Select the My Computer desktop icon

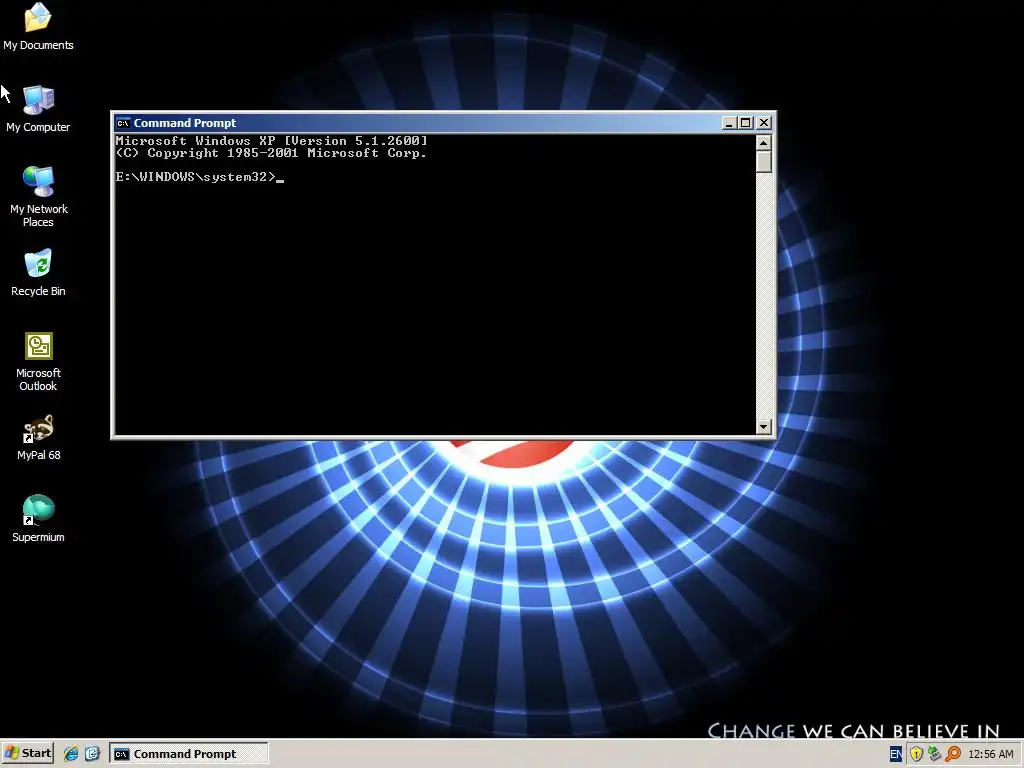click(38, 109)
